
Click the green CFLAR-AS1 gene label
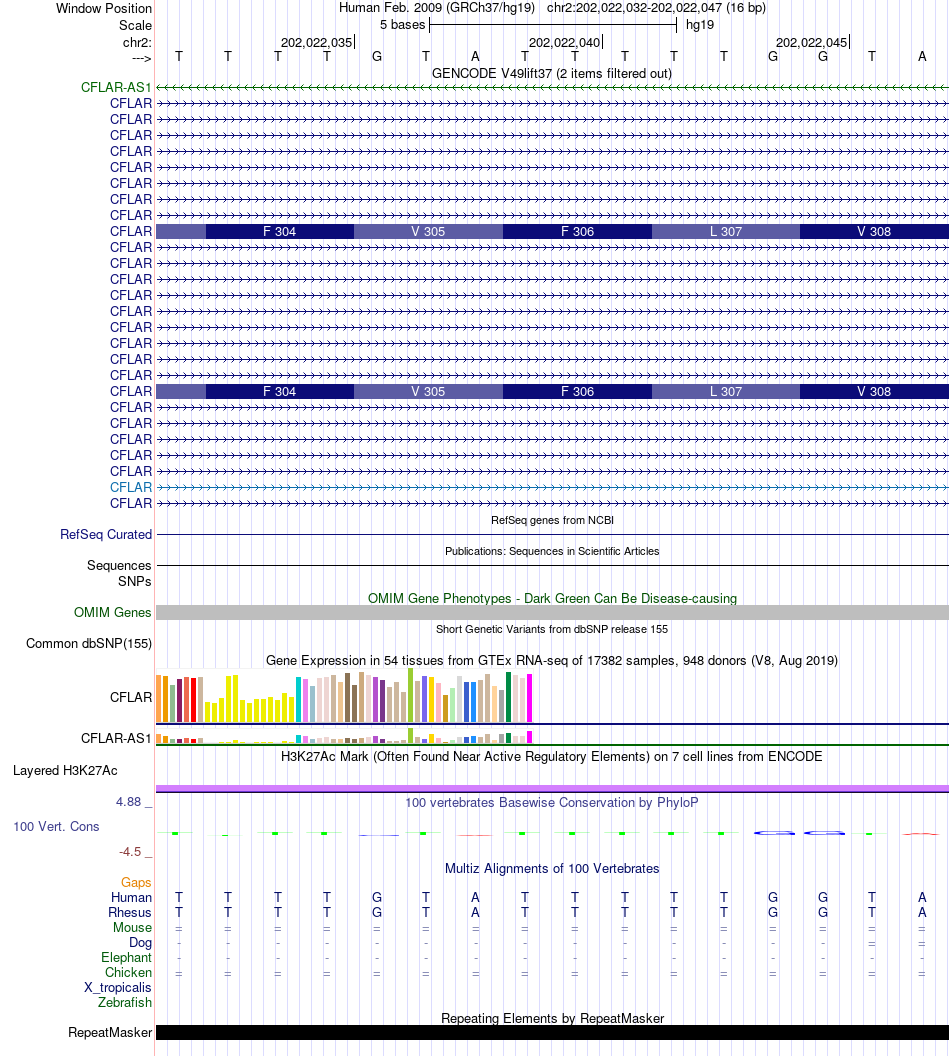point(116,88)
